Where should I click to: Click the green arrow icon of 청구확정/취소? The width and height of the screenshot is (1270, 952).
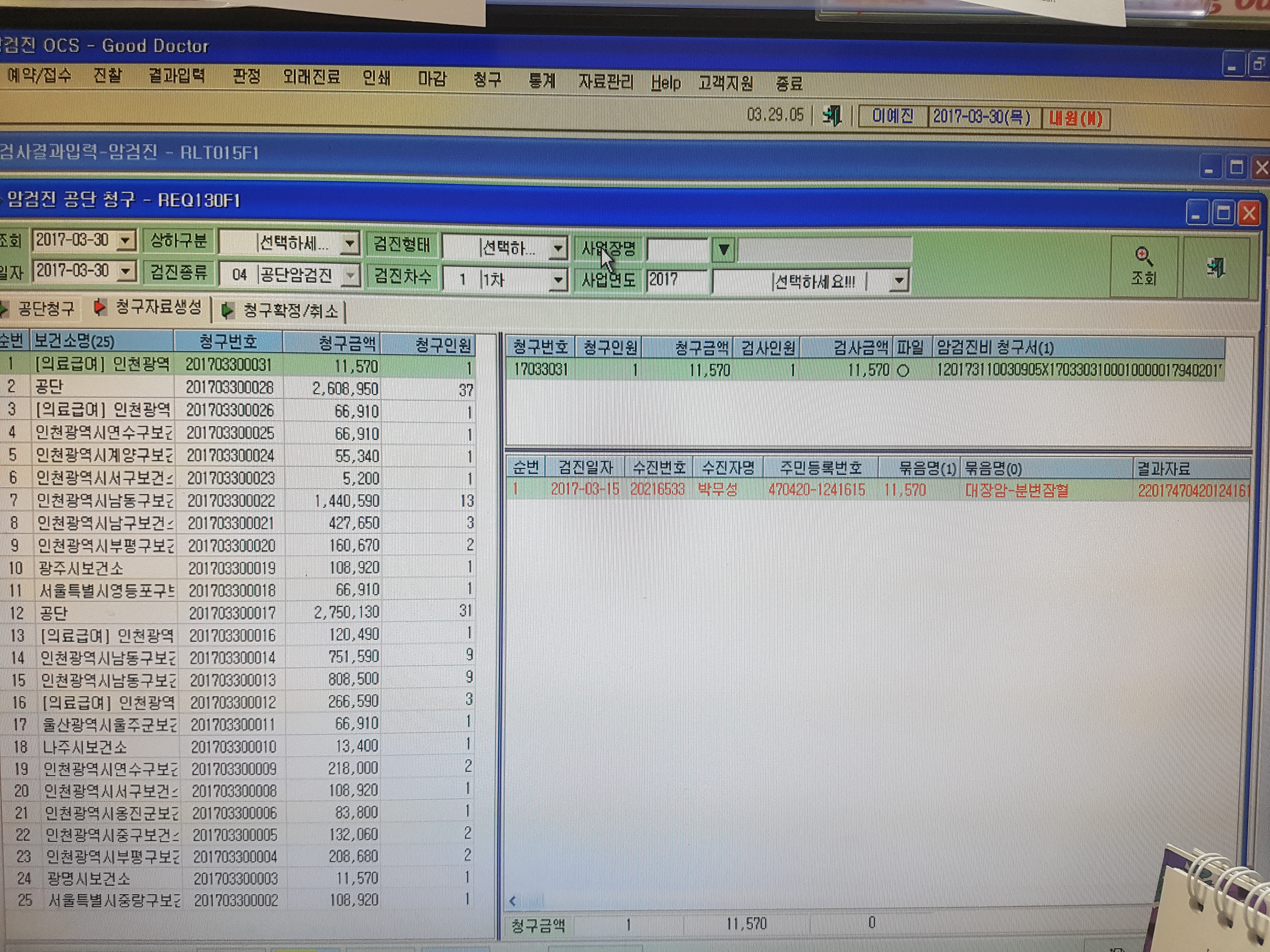click(x=227, y=310)
